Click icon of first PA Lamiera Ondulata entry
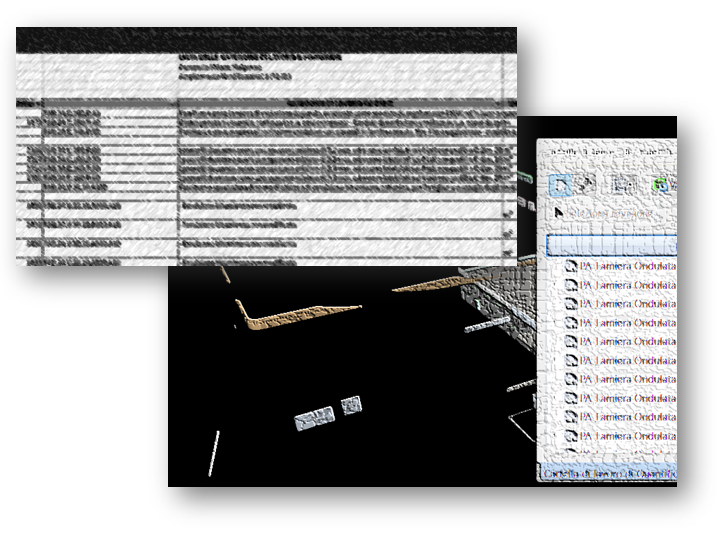 tap(571, 267)
